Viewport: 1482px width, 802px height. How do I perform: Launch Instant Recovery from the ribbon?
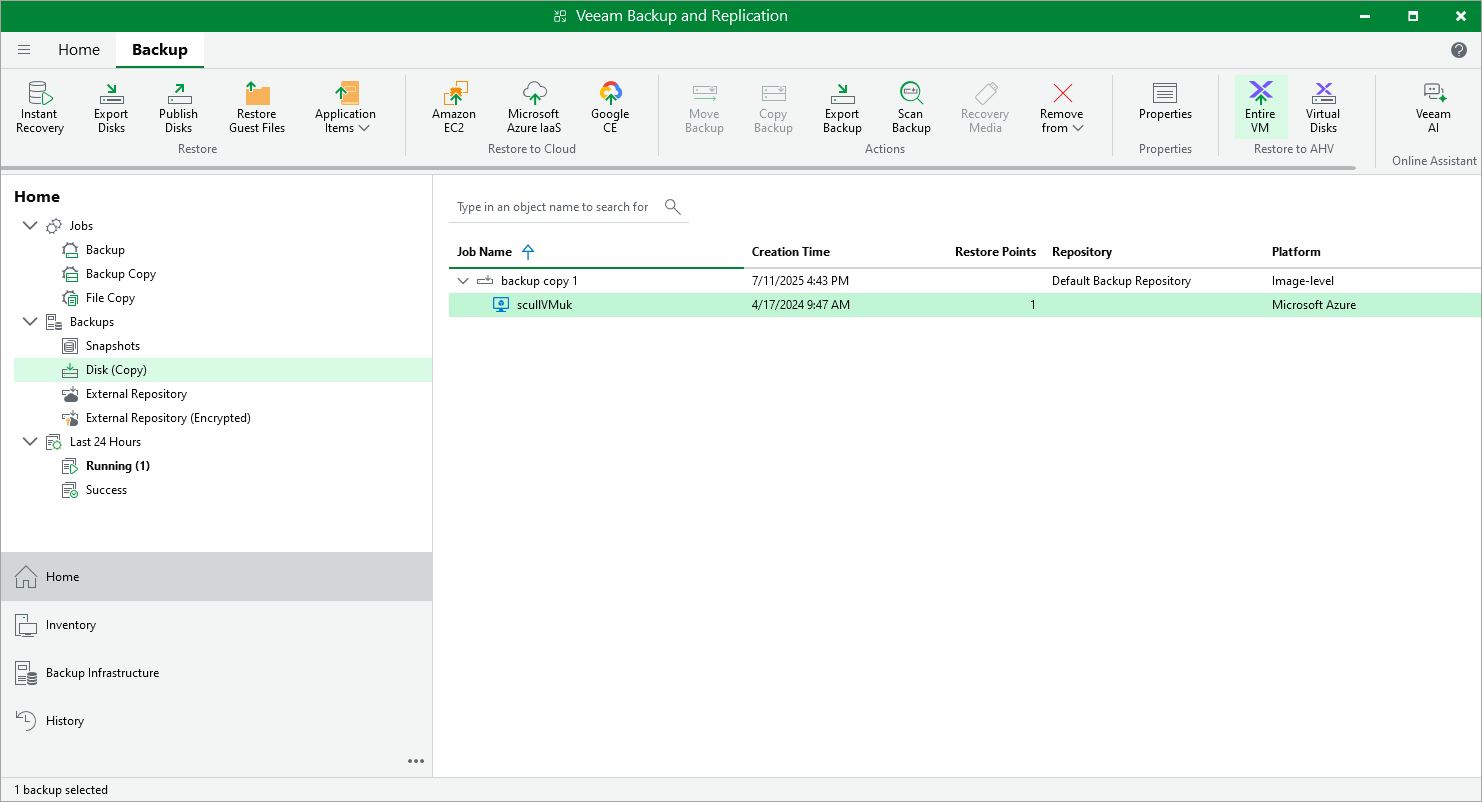(40, 107)
